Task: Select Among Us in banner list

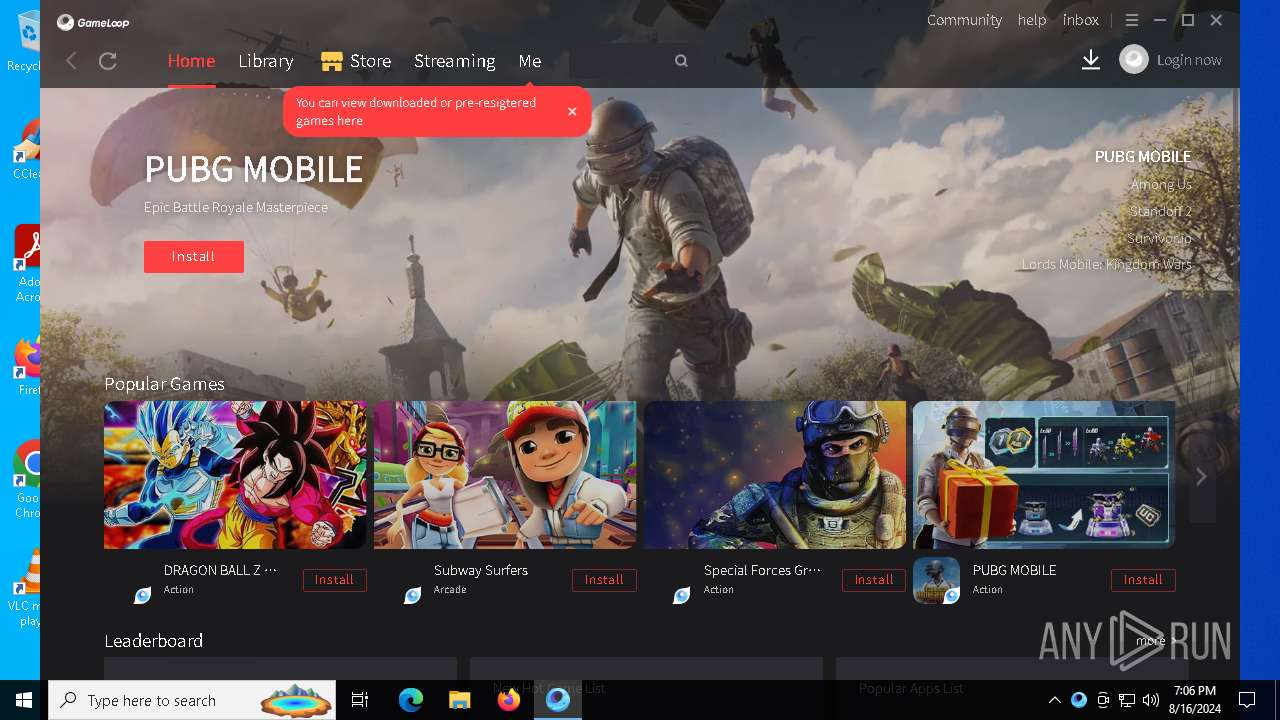Action: click(x=1161, y=184)
